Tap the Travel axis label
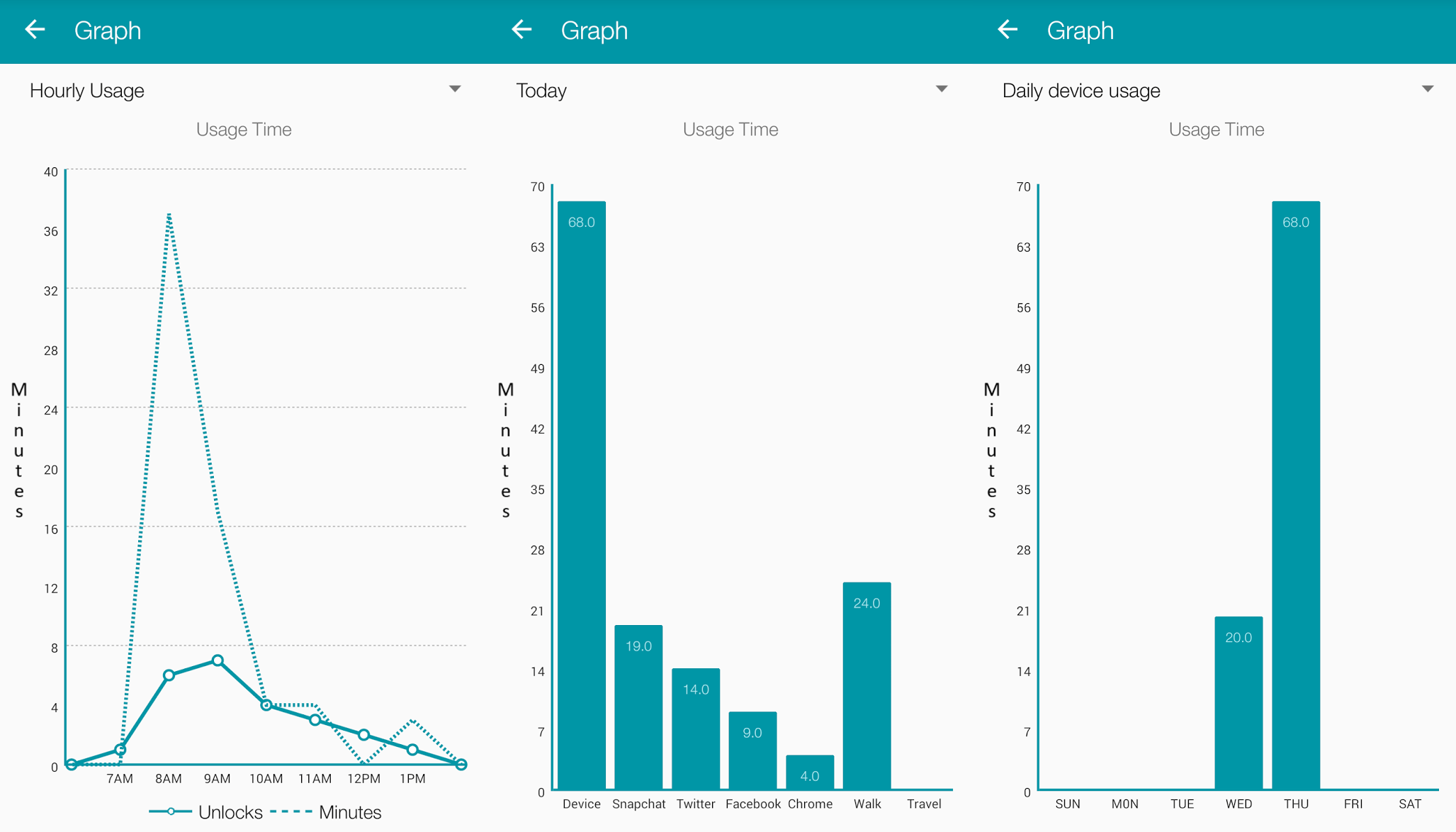Screen dimensions: 1456x832 point(924,804)
